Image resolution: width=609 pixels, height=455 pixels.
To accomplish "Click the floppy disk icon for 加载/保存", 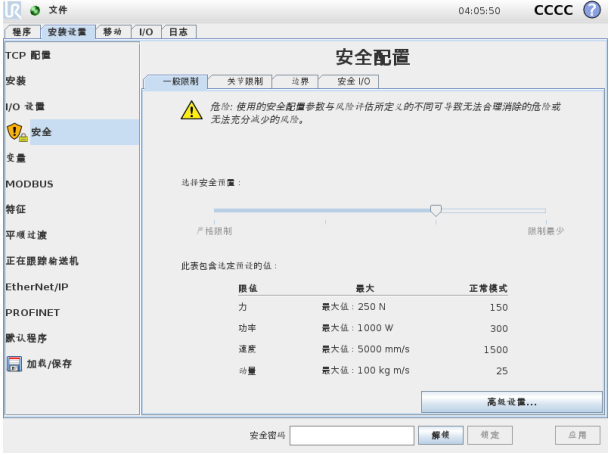I will tap(14, 363).
